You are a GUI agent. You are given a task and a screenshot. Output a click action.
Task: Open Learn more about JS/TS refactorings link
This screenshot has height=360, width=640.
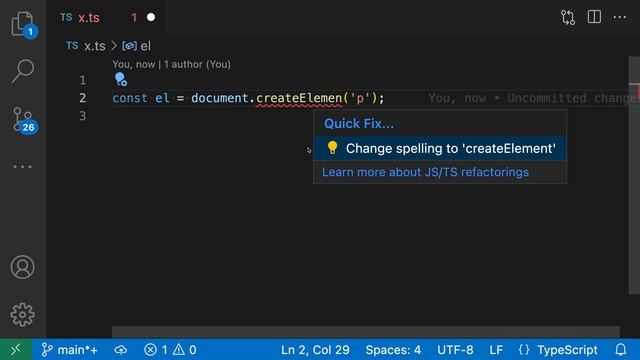425,172
